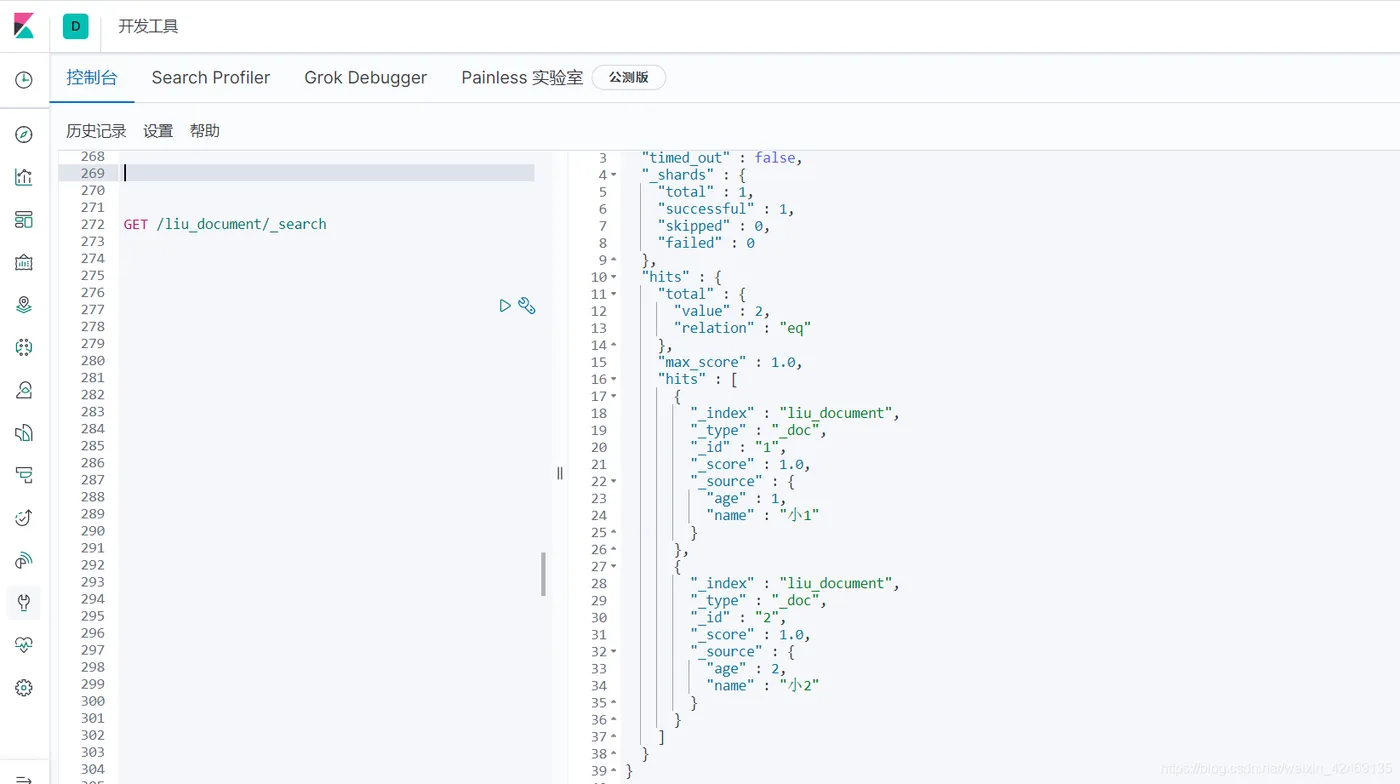Image resolution: width=1400 pixels, height=784 pixels.
Task: Open the space selector D avatar
Action: [x=76, y=26]
